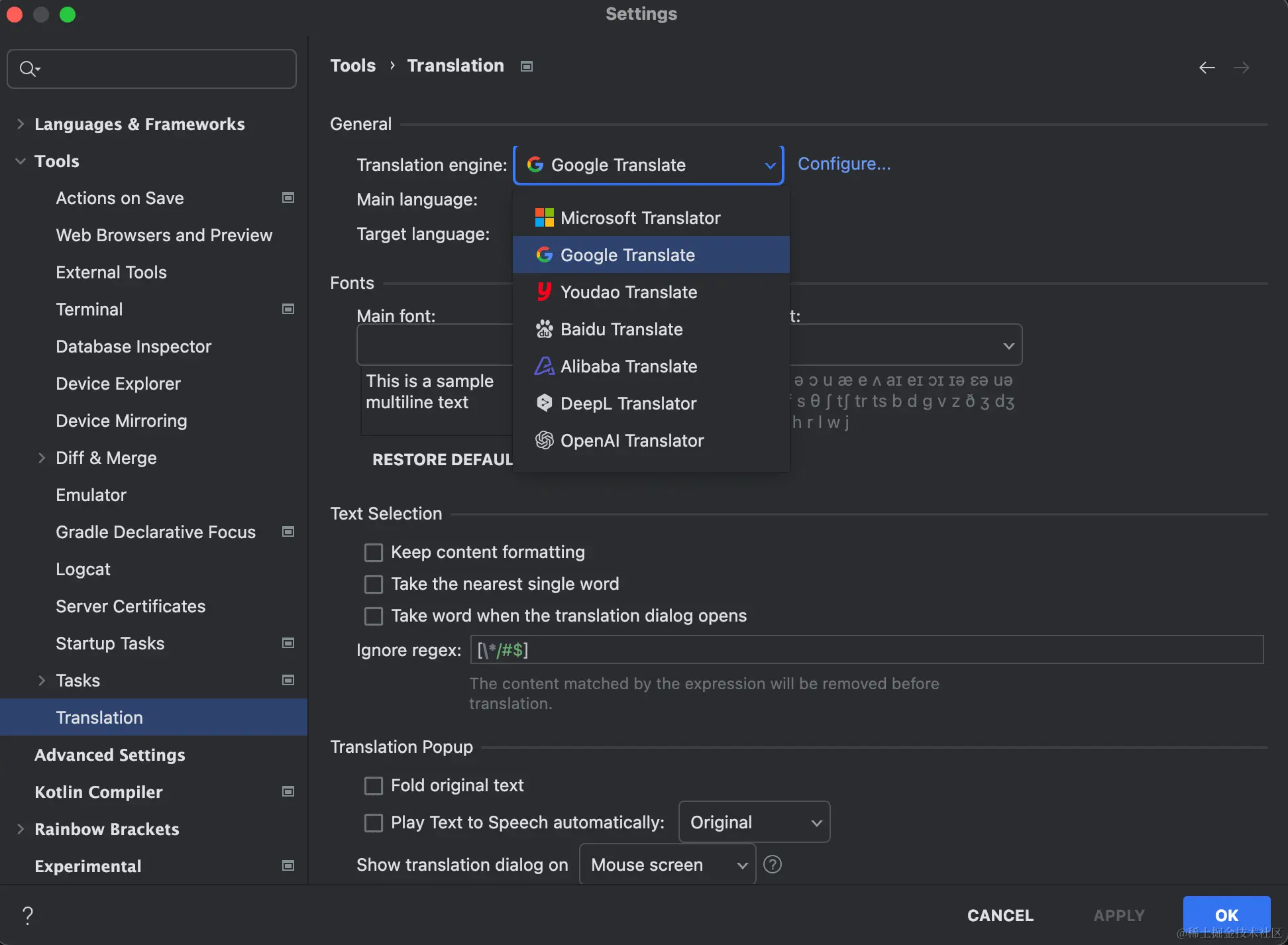This screenshot has height=945, width=1288.
Task: Click the Baidu Translate paw icon
Action: coord(544,329)
